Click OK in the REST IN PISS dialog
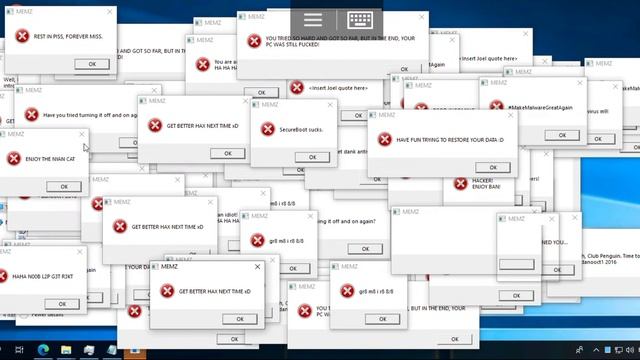640x360 pixels. click(92, 64)
